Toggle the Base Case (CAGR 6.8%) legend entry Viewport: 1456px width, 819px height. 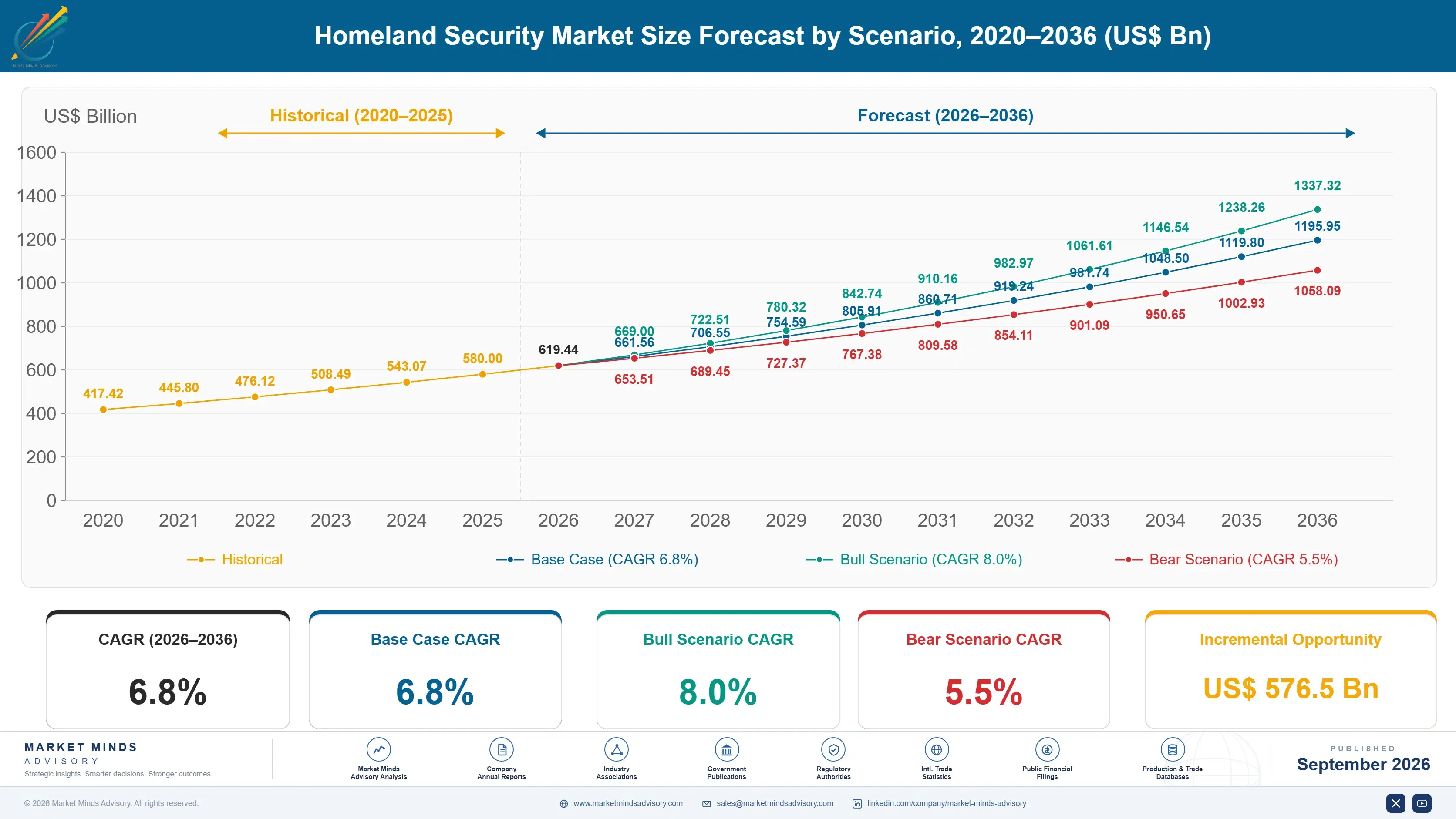(597, 559)
